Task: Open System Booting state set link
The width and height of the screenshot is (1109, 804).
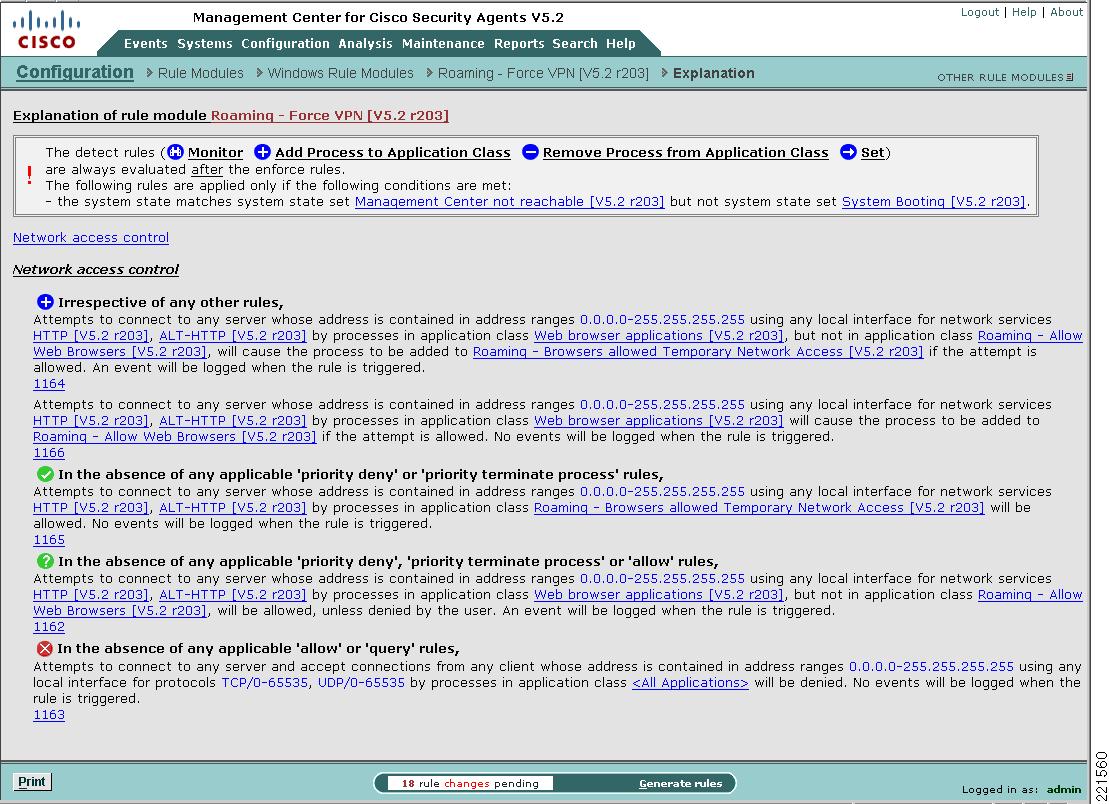Action: pos(934,202)
